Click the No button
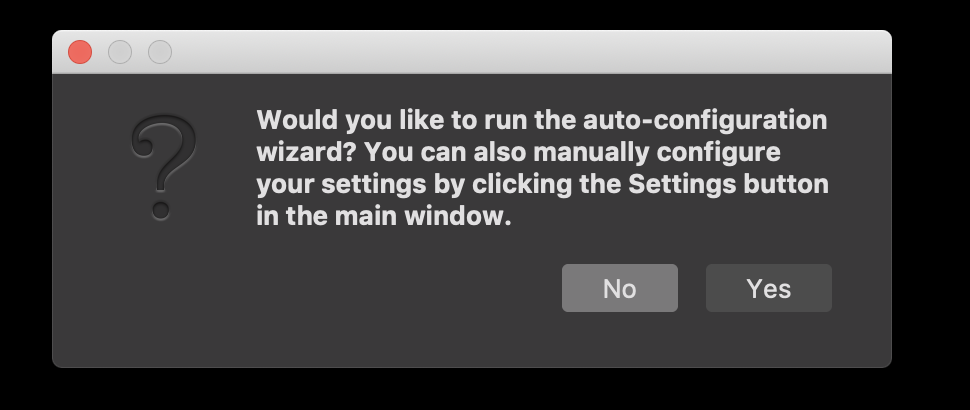This screenshot has height=410, width=970. tap(619, 288)
